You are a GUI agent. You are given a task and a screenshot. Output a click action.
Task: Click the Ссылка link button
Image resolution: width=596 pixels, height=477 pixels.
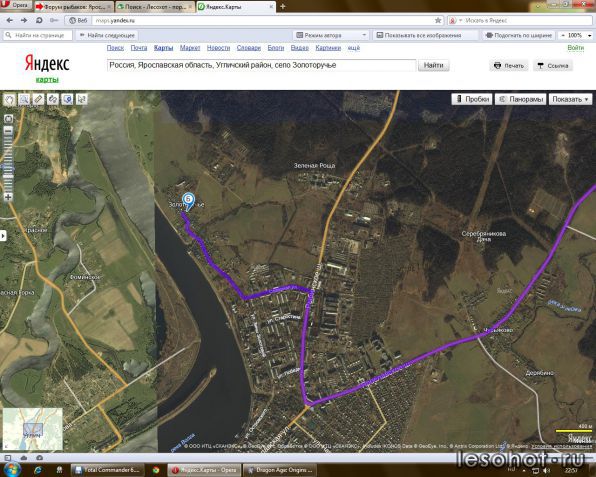tap(553, 66)
